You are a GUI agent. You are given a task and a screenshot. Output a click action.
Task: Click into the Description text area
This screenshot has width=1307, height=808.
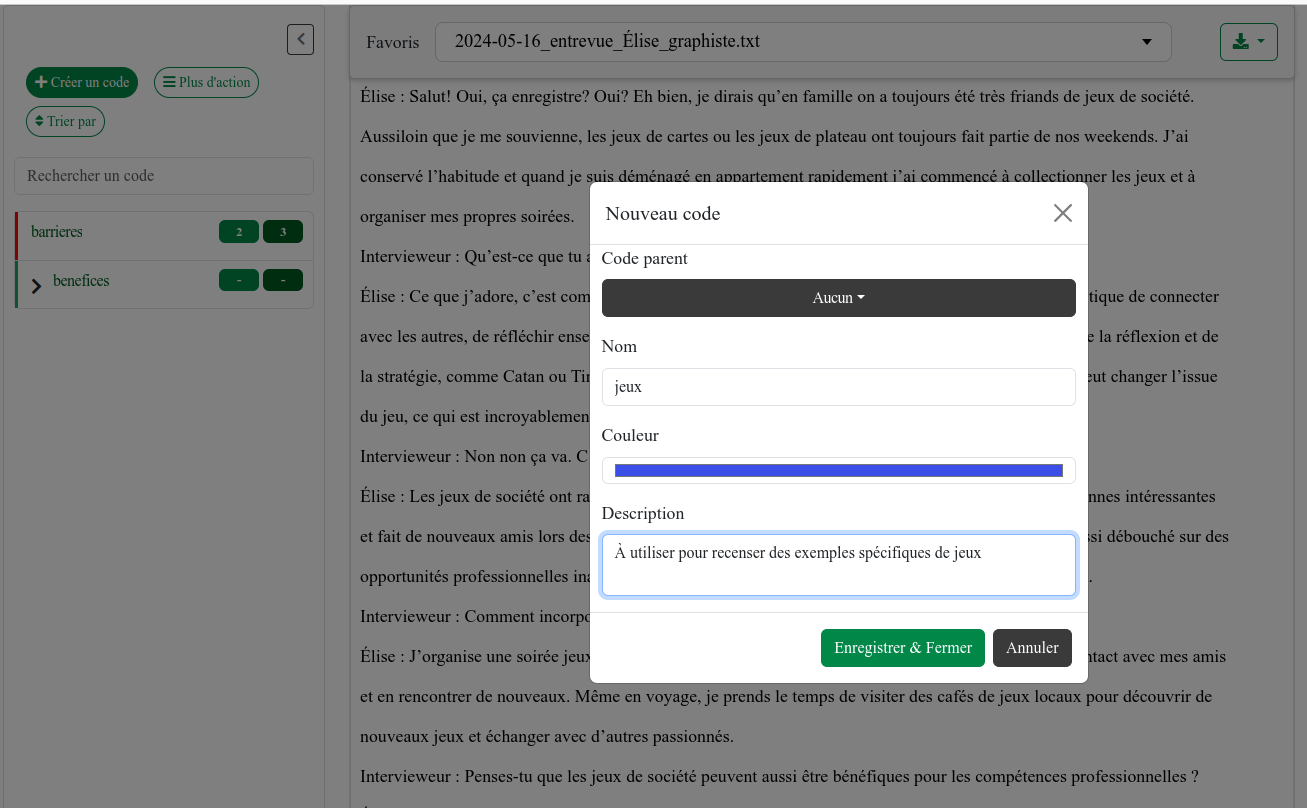coord(839,565)
